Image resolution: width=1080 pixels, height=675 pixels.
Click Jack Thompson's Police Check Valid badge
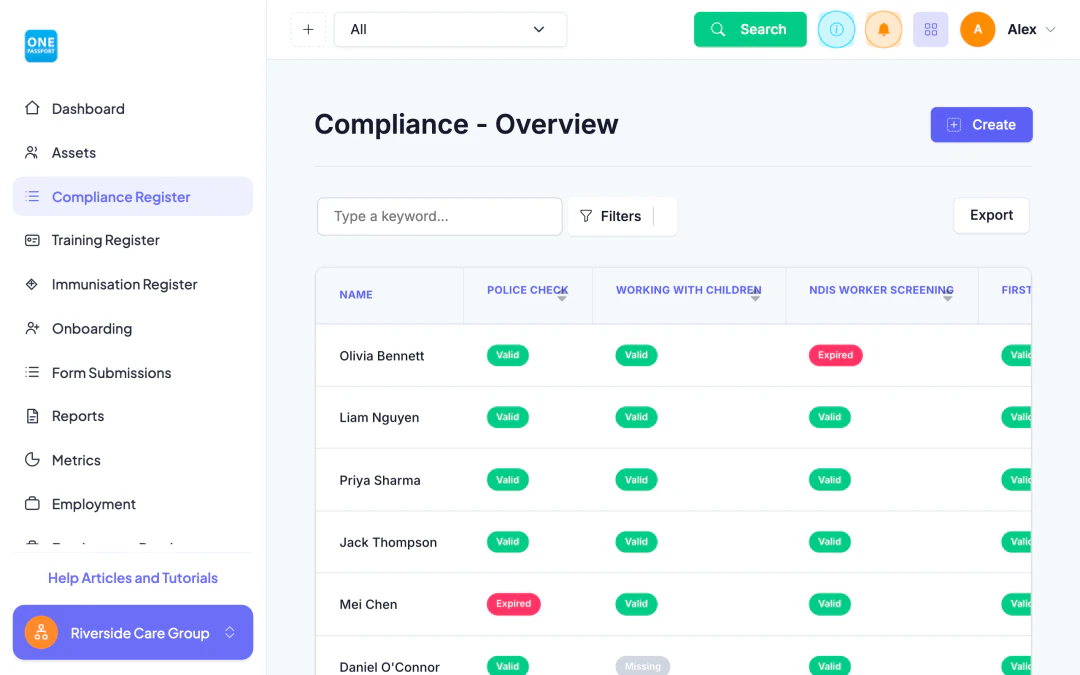(508, 541)
